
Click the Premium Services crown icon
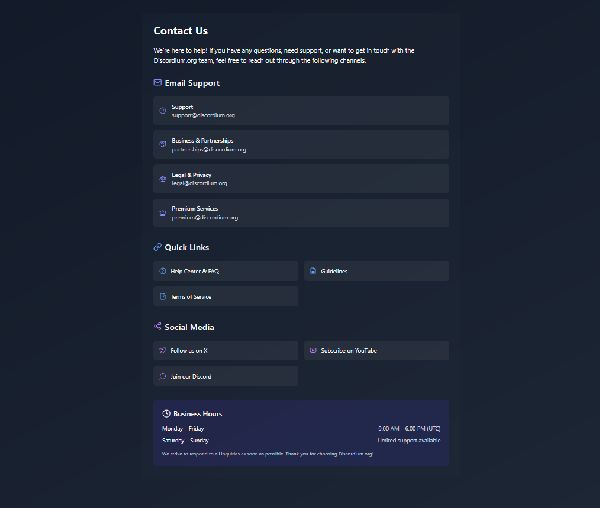[163, 212]
